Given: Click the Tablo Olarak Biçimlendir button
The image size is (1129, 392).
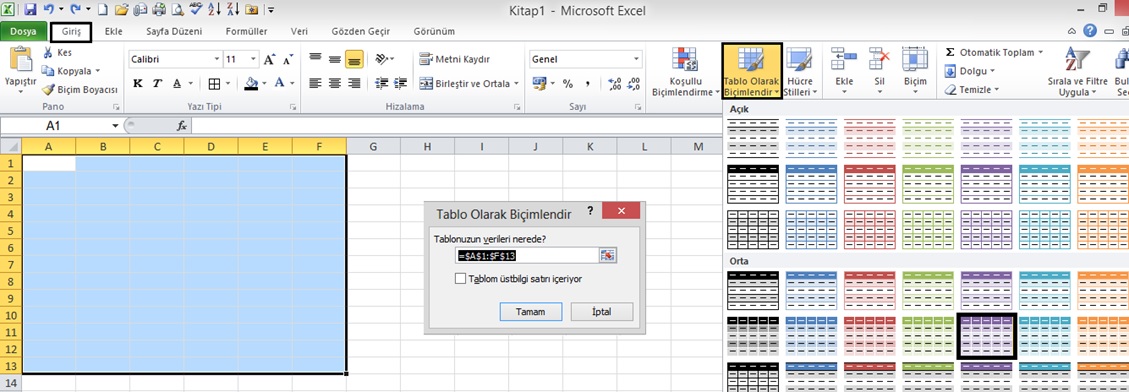Looking at the screenshot, I should pos(752,71).
